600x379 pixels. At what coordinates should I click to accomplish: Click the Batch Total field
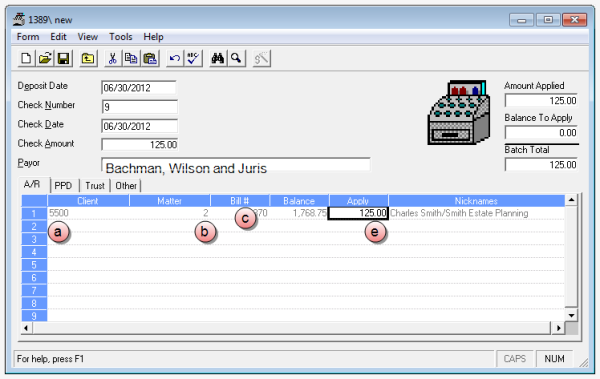click(x=541, y=165)
